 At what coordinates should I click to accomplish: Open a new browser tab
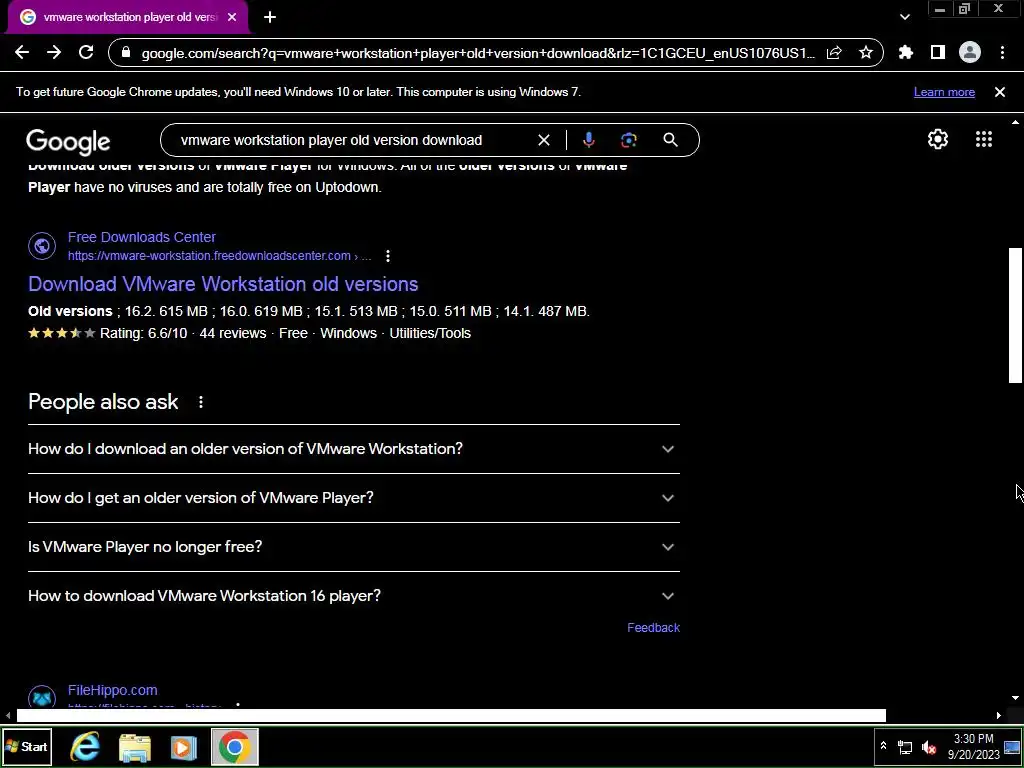[x=270, y=18]
